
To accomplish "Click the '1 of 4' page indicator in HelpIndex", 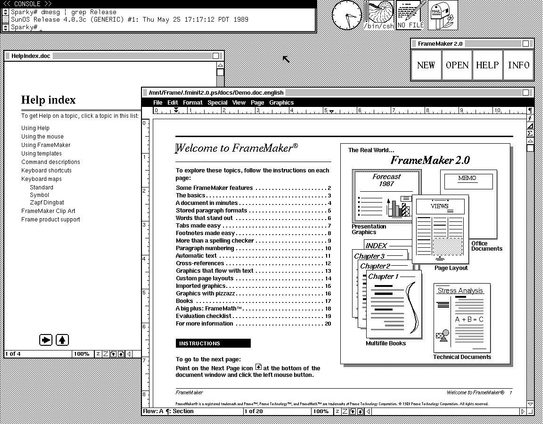I will point(13,354).
